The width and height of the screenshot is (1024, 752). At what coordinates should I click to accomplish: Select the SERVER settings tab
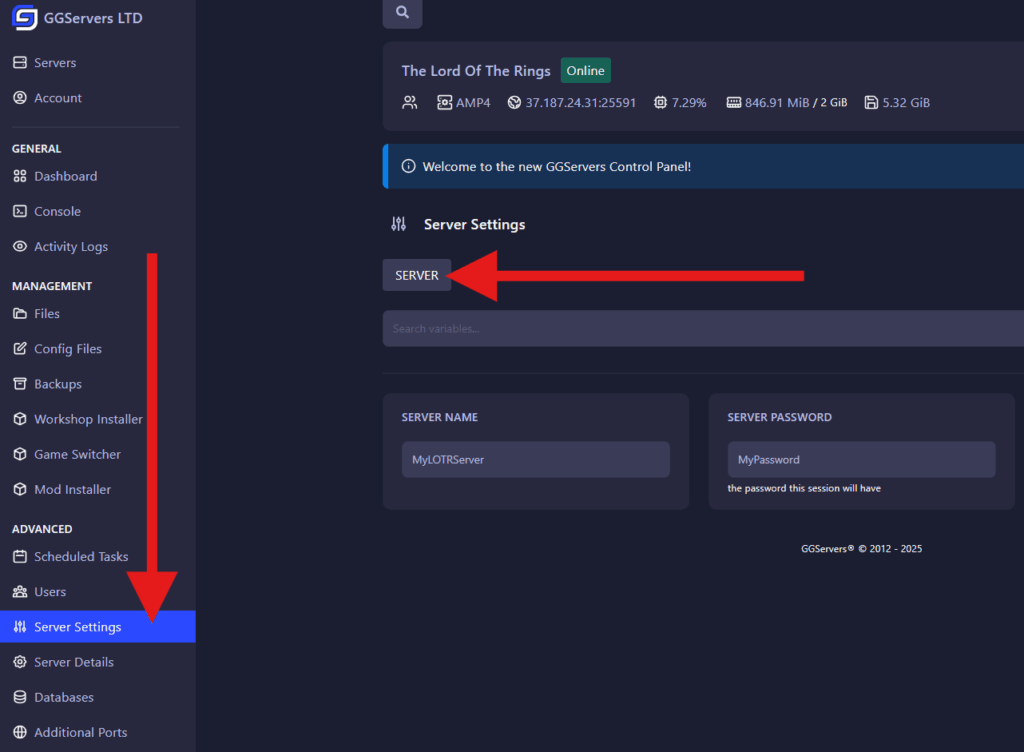(x=417, y=275)
